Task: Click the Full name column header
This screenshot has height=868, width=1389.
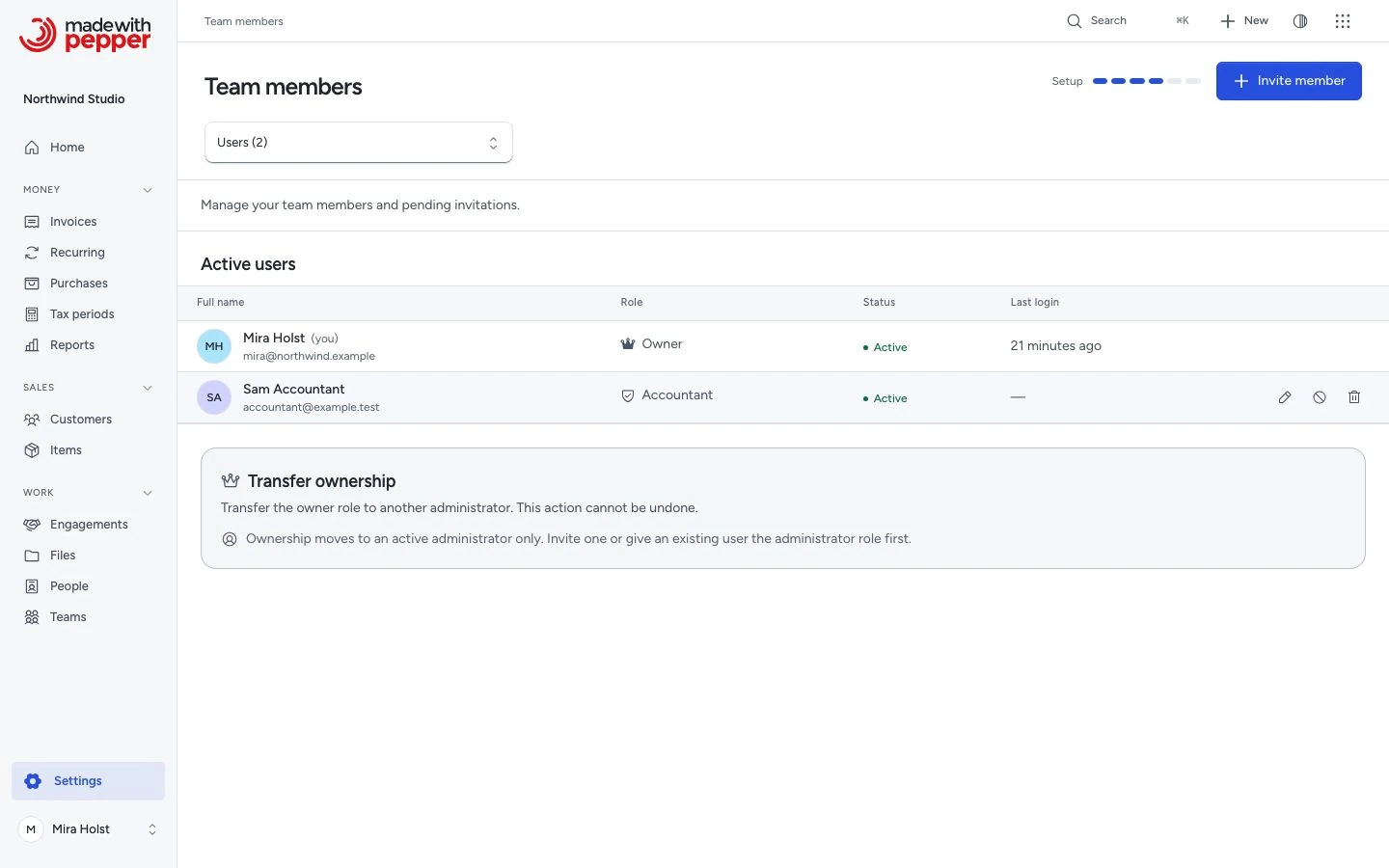Action: pos(221,303)
